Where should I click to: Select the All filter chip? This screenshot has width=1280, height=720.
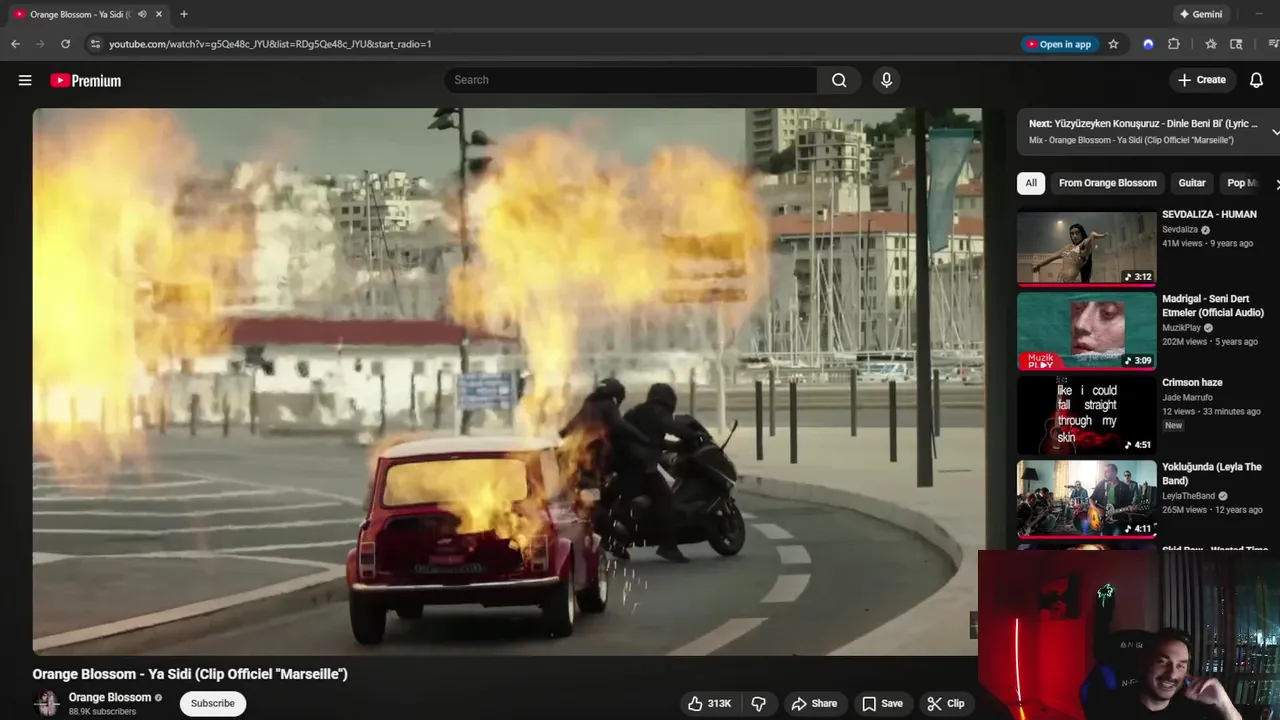(1031, 183)
